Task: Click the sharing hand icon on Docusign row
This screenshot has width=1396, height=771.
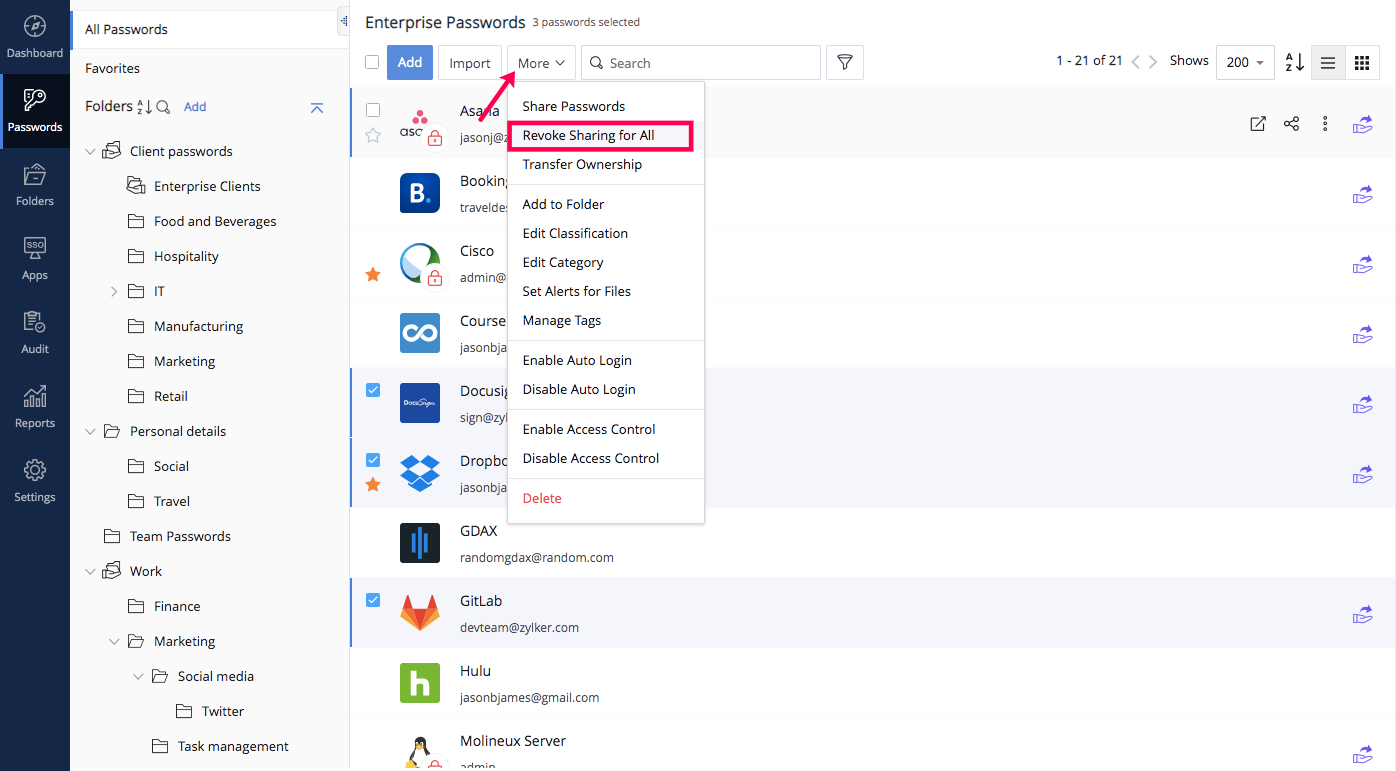Action: [1362, 405]
